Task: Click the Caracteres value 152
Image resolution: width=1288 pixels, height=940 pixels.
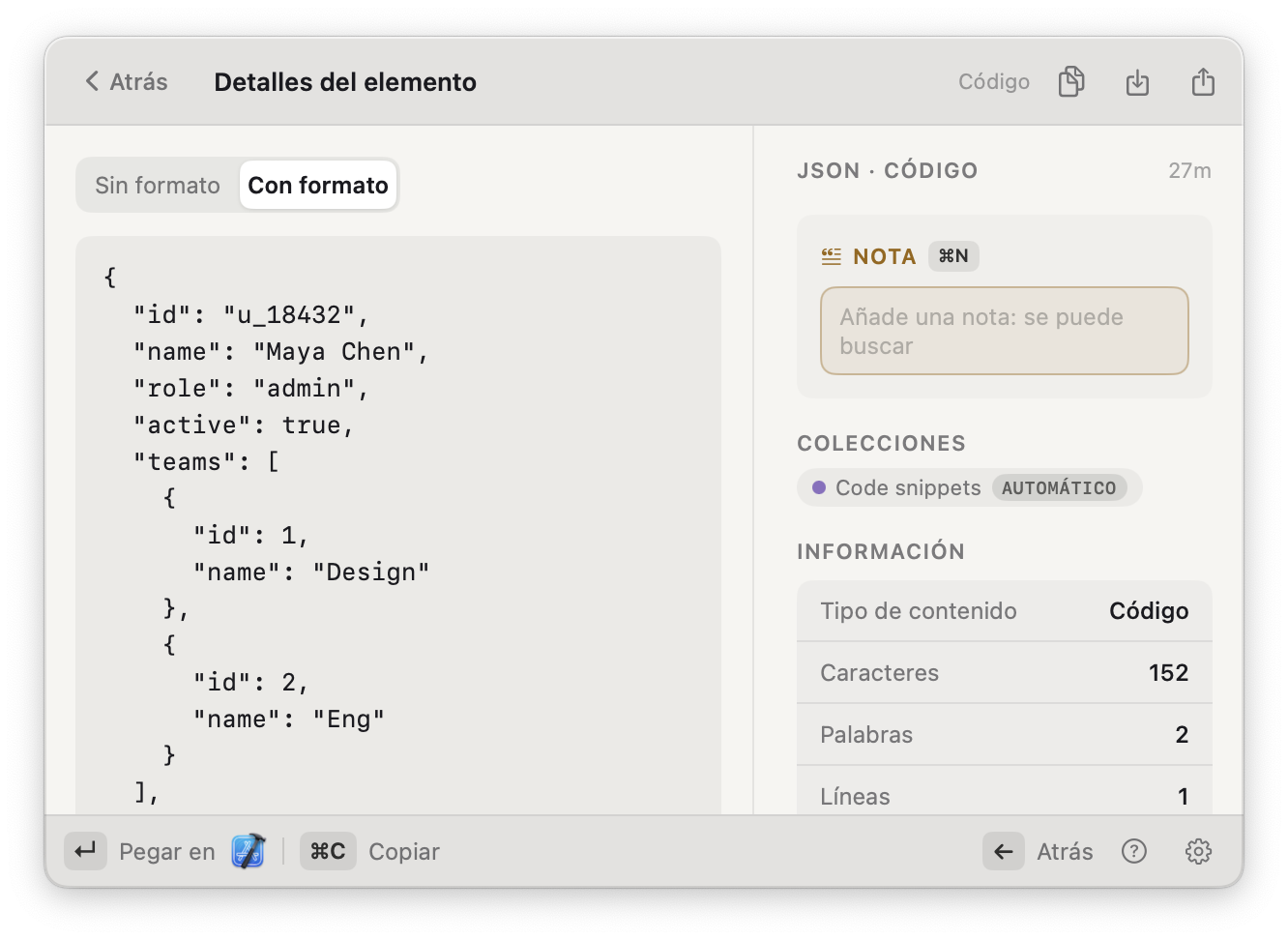Action: (1168, 673)
